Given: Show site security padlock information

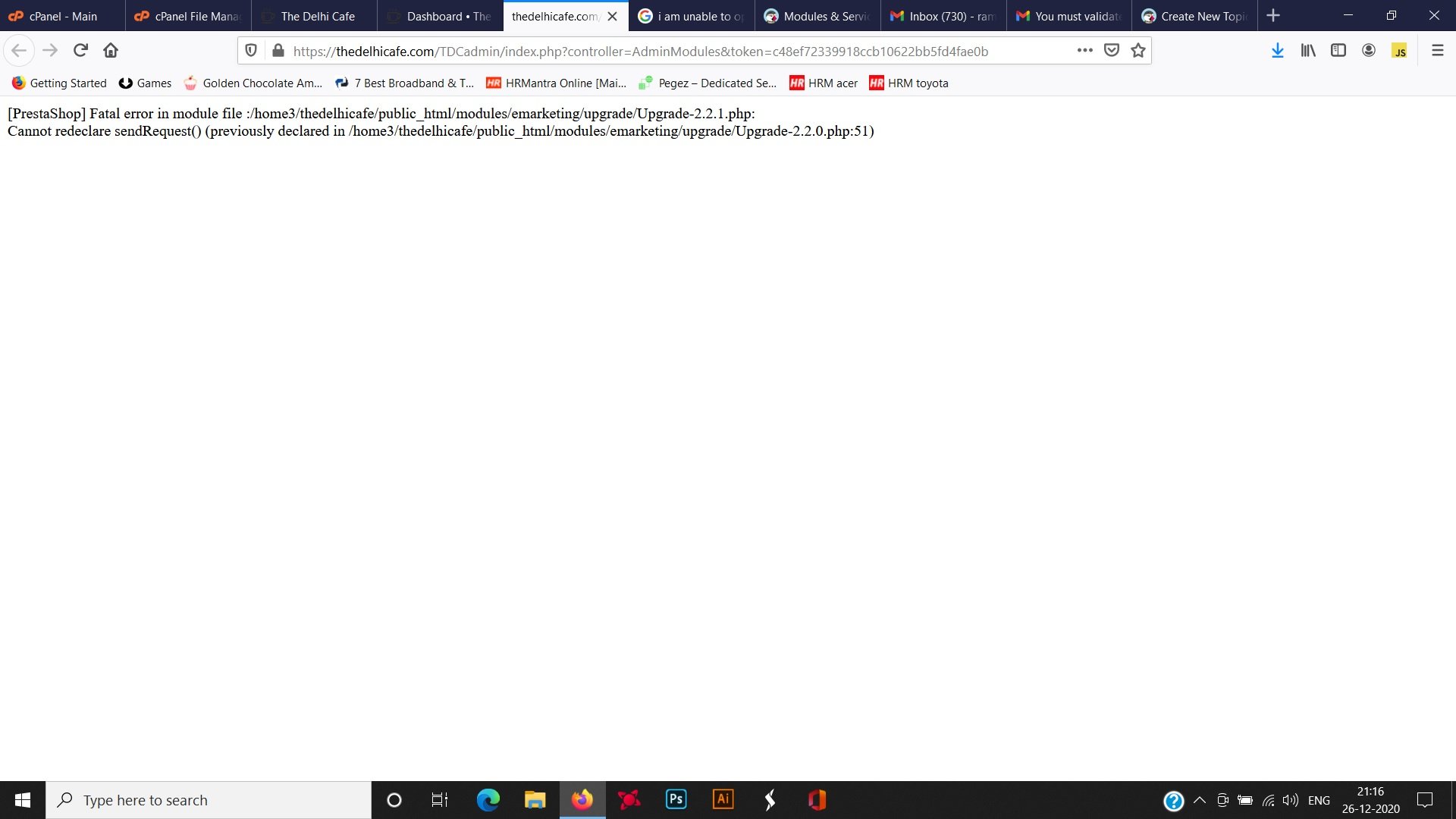Looking at the screenshot, I should (x=278, y=51).
